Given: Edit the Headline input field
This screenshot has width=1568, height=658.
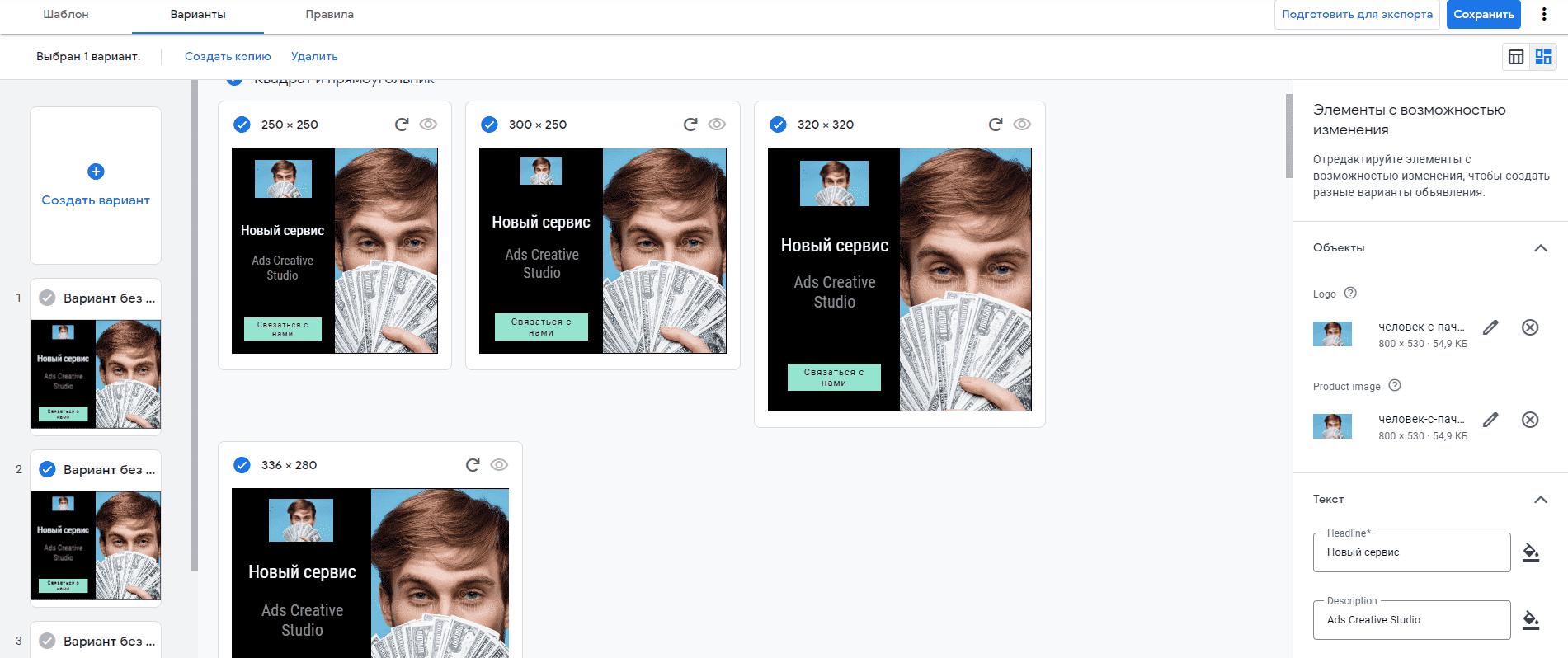Looking at the screenshot, I should [x=1411, y=552].
